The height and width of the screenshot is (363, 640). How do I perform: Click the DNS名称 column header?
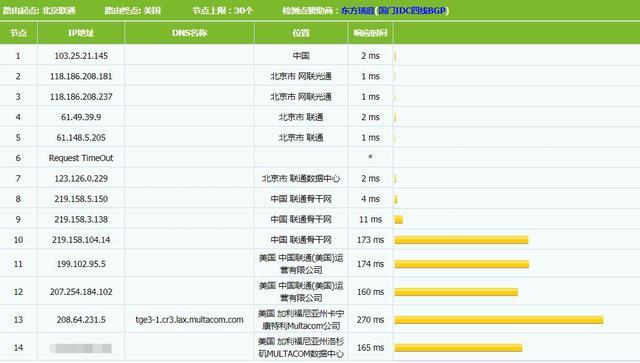point(189,33)
